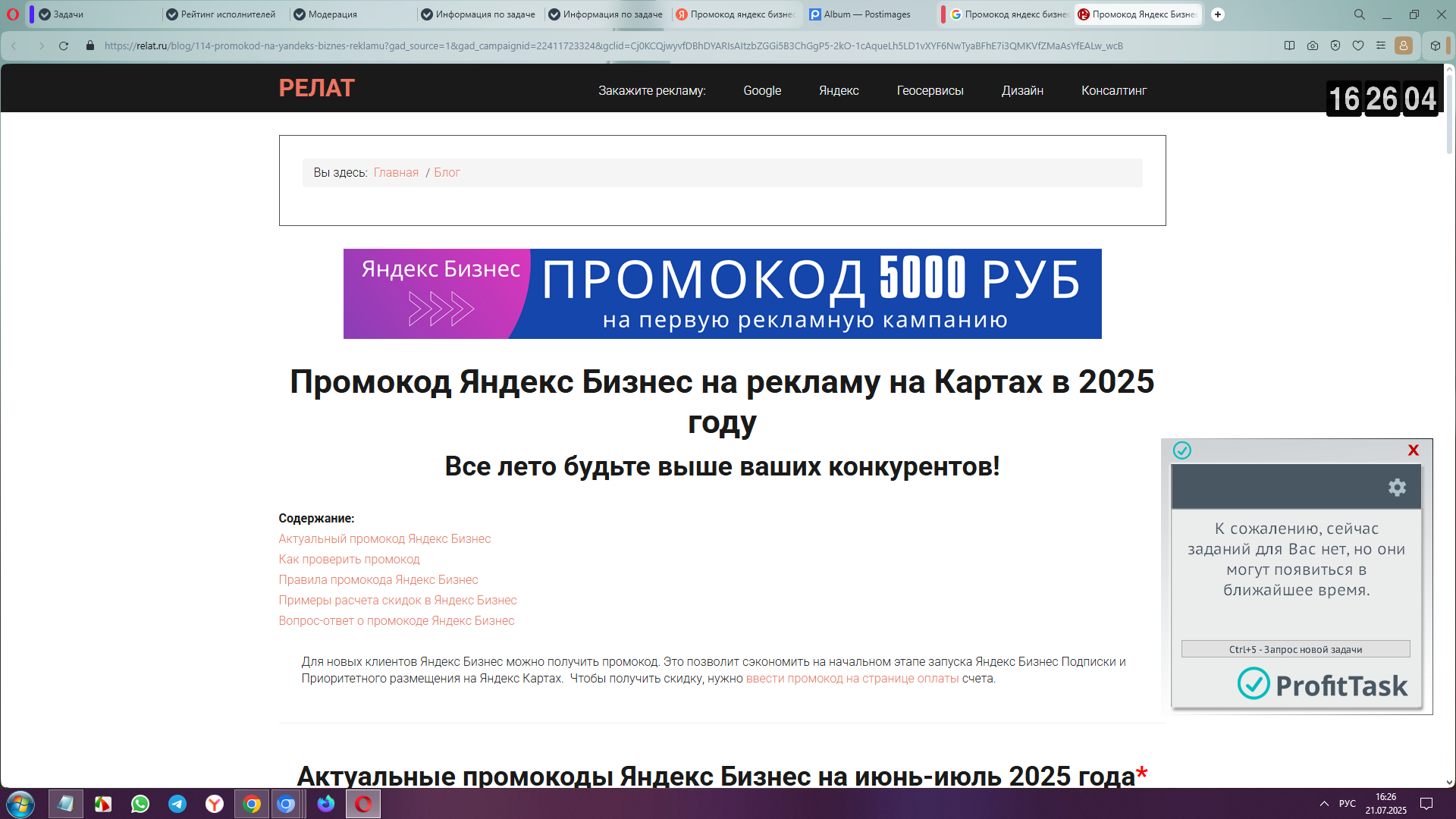Go back with the browser back arrow

14,46
